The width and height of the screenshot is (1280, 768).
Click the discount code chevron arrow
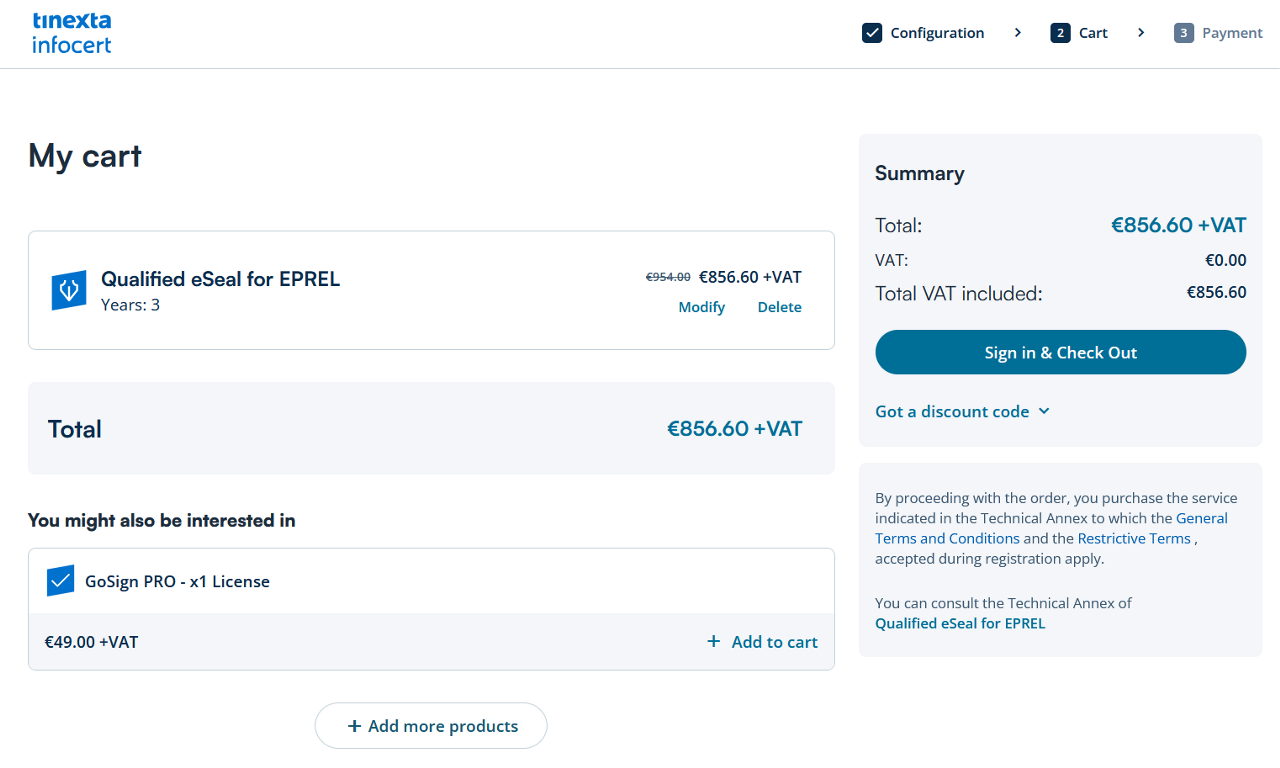pos(1044,411)
